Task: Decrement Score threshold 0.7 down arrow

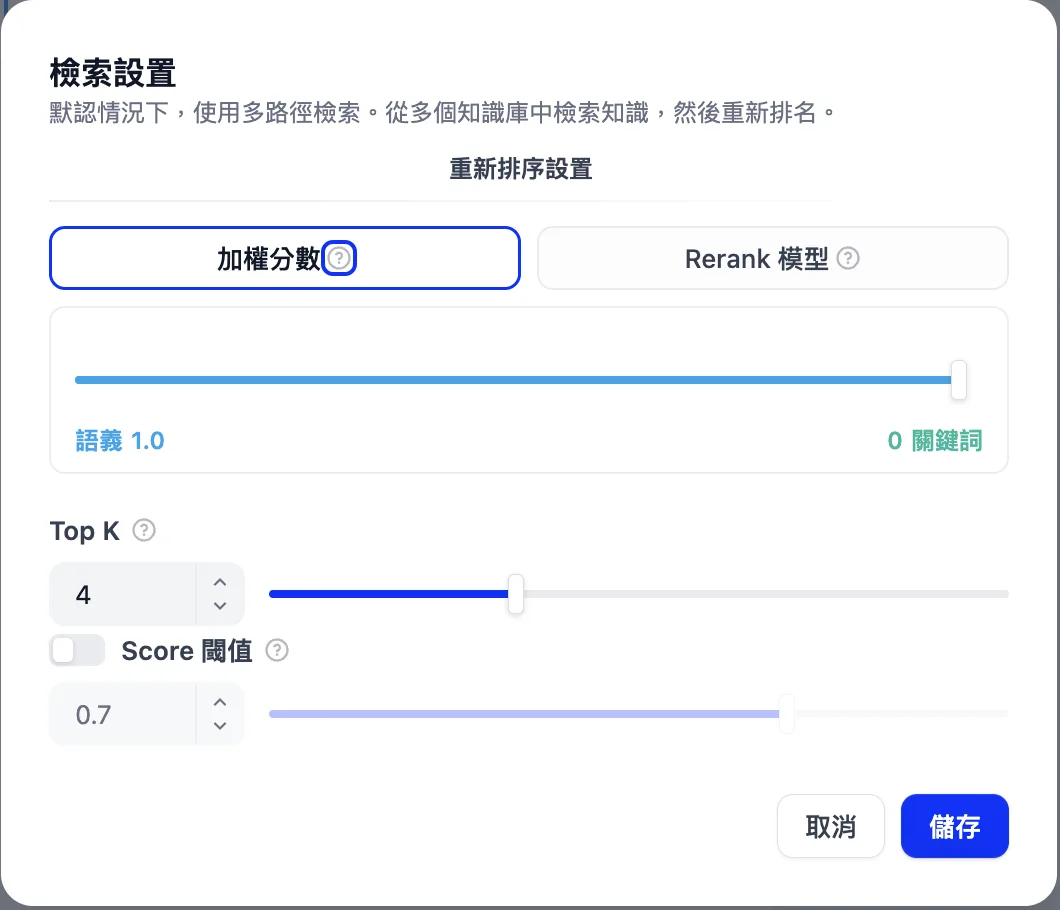Action: coord(220,726)
